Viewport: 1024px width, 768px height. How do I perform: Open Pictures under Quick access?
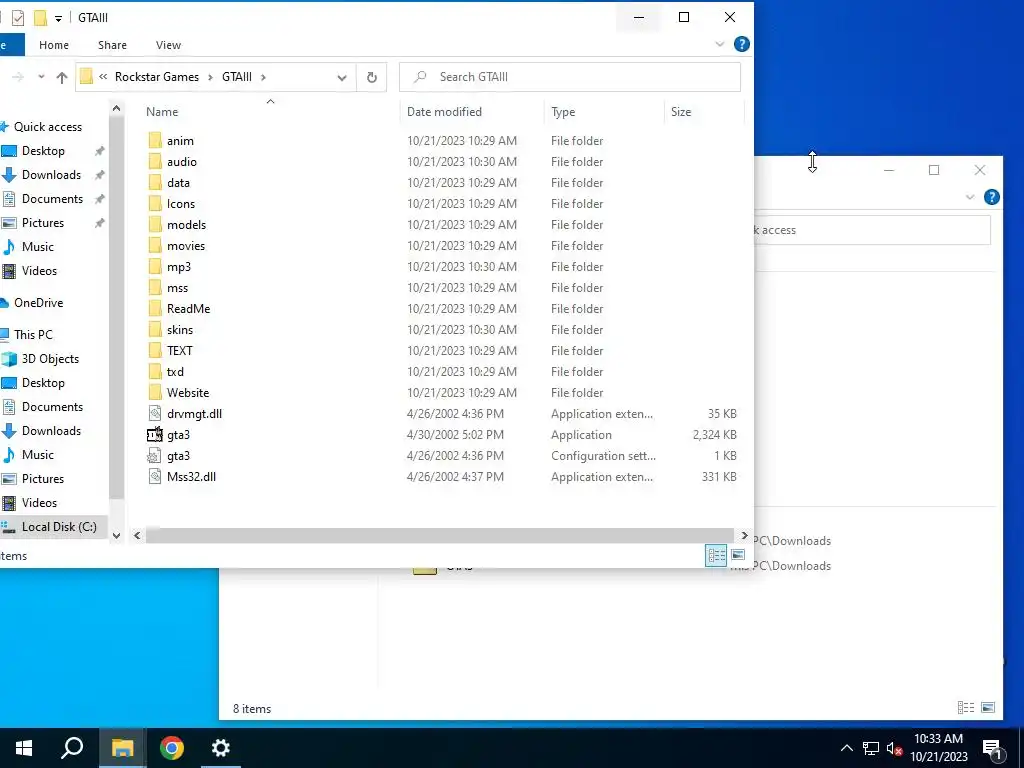[42, 223]
